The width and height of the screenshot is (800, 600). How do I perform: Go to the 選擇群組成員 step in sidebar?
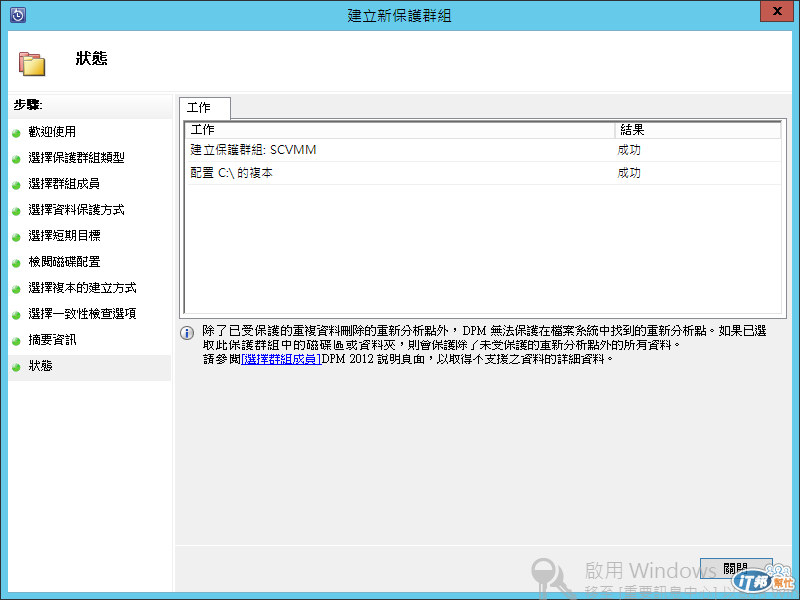coord(64,184)
